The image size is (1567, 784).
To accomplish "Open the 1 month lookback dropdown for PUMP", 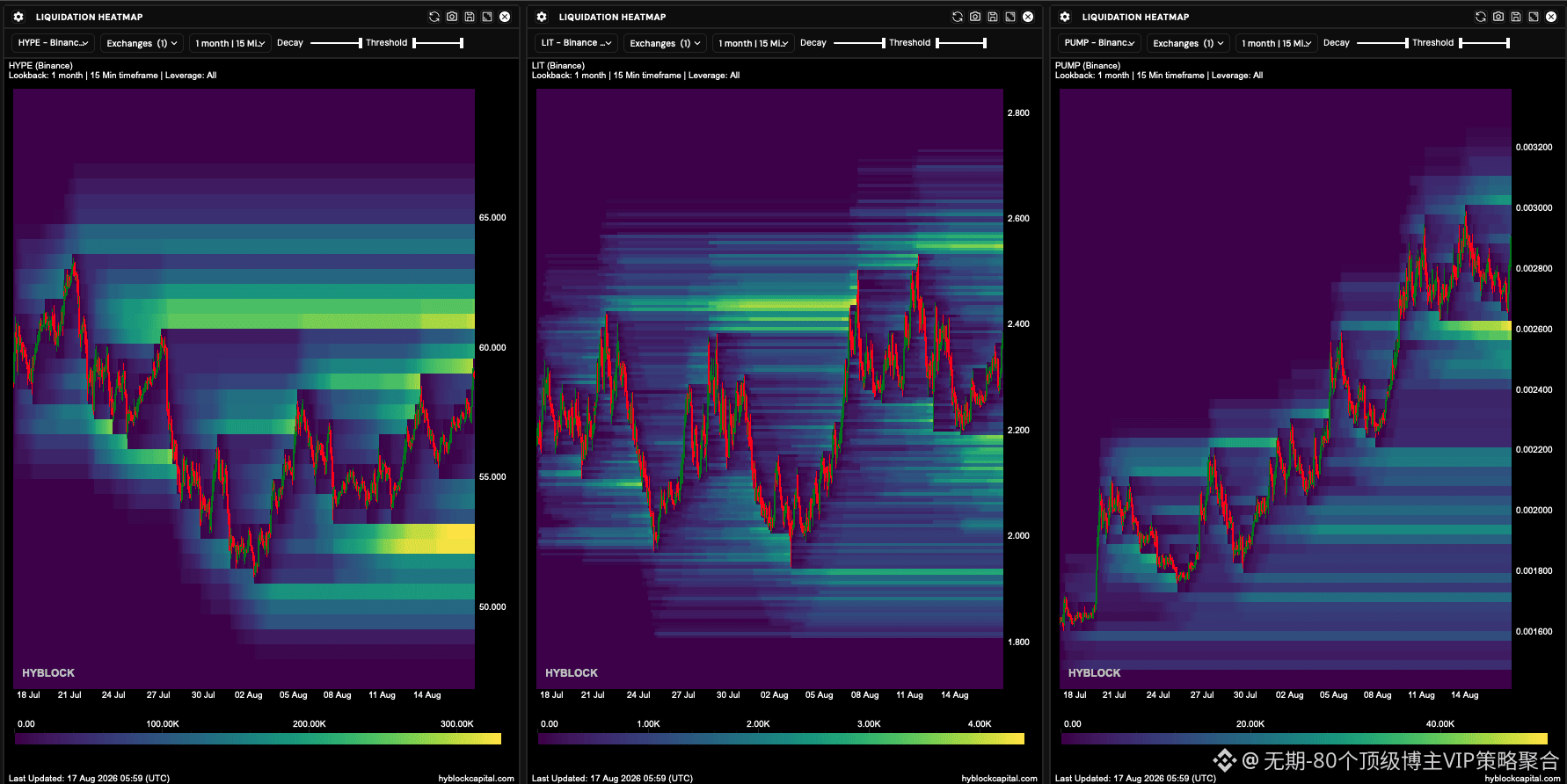I will pos(1277,43).
